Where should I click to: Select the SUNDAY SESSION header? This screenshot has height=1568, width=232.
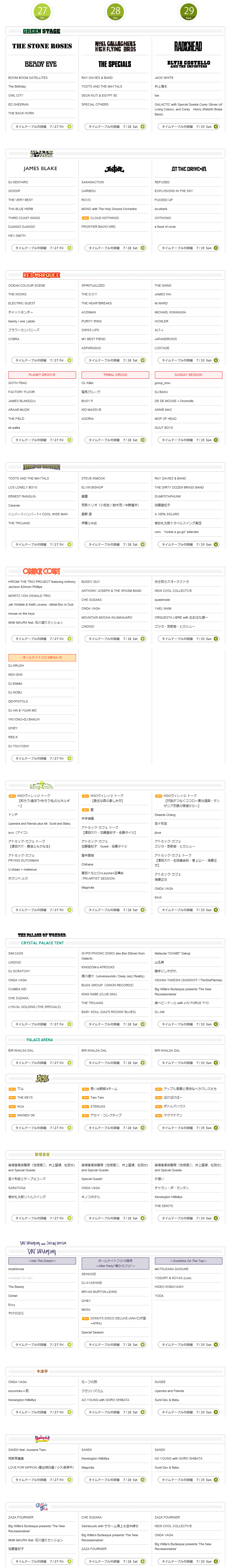point(189,375)
